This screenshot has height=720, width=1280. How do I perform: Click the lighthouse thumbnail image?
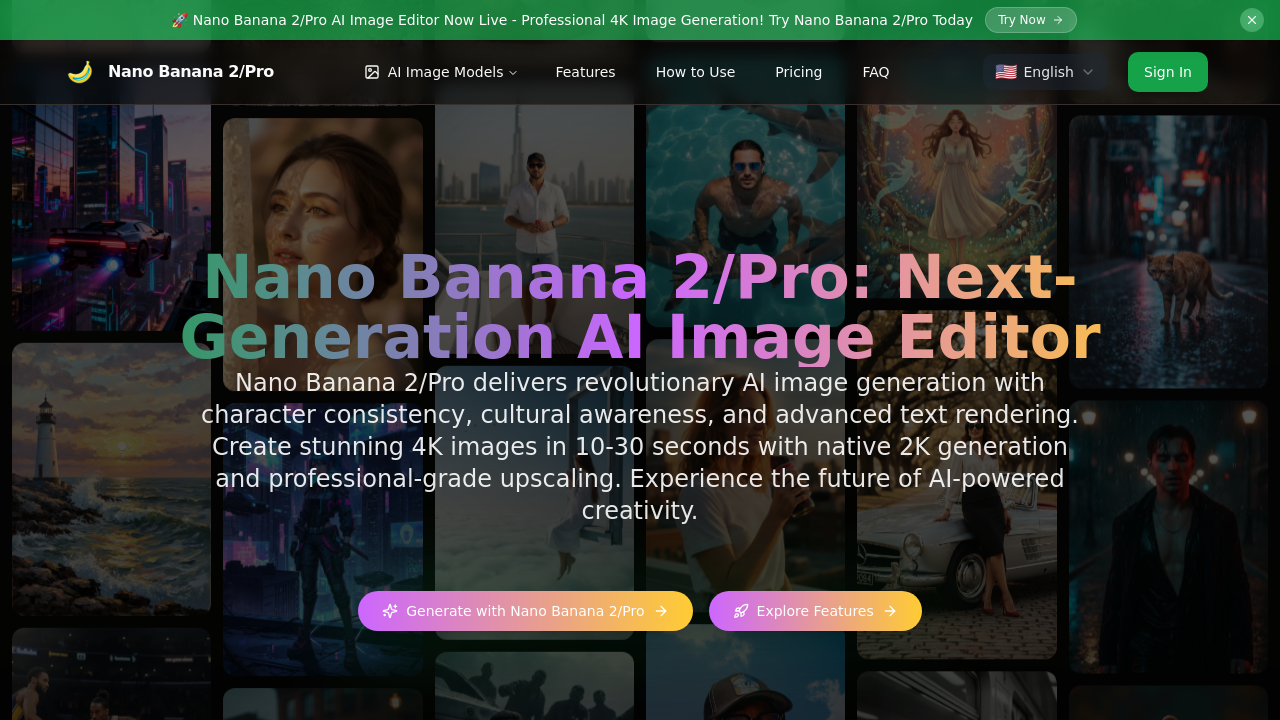click(110, 478)
